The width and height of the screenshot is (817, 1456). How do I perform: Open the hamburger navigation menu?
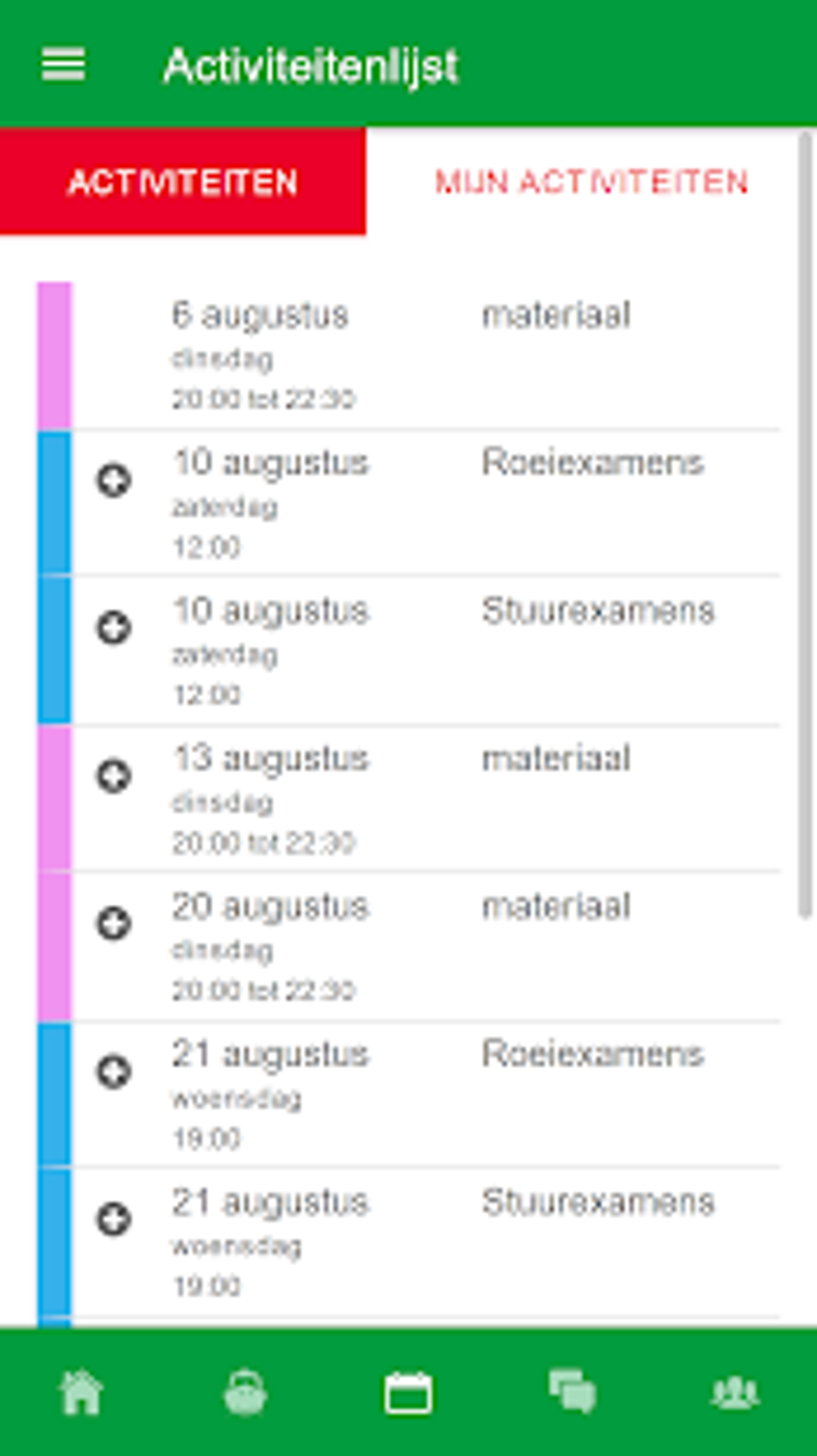pos(63,64)
